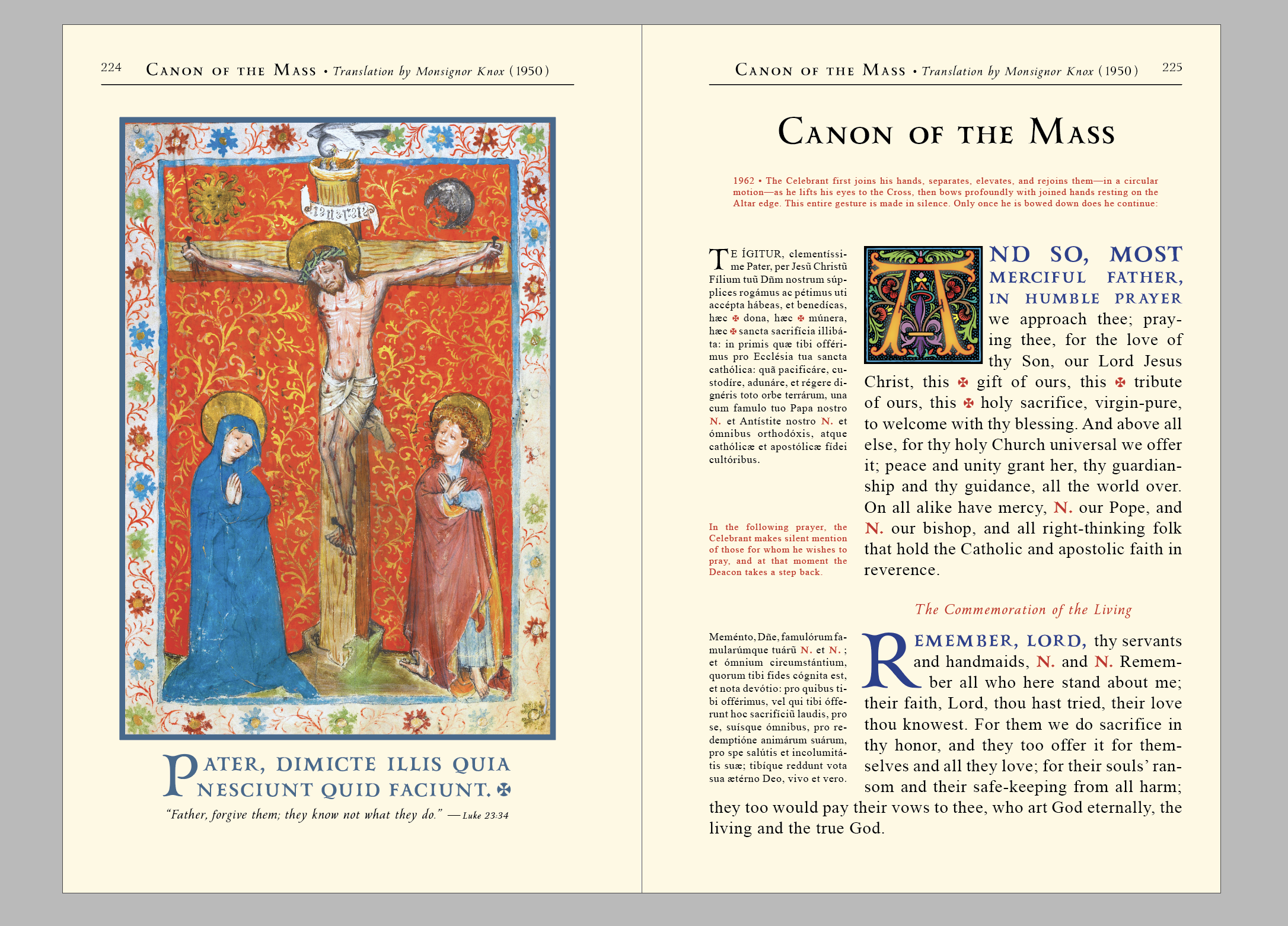1288x926 pixels.
Task: Click the large blue drop cap P in caption
Action: pyautogui.click(x=180, y=775)
